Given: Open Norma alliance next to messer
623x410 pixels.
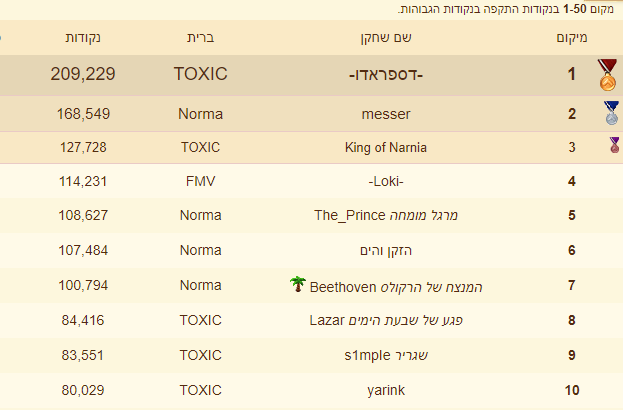Looking at the screenshot, I should click(200, 114).
